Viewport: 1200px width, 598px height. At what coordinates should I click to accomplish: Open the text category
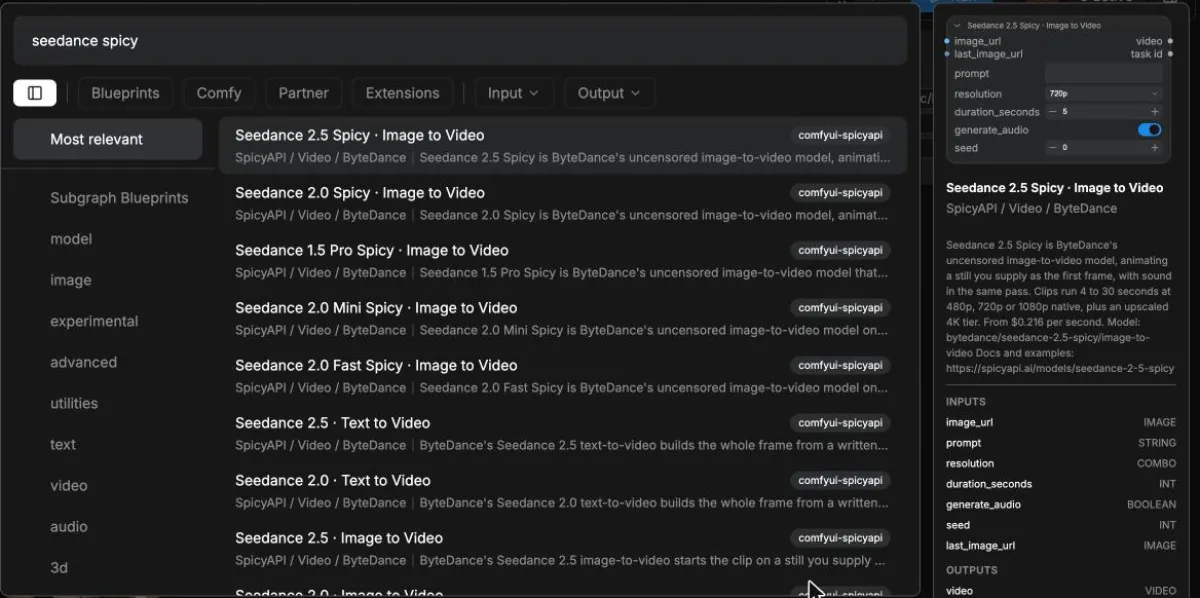pyautogui.click(x=108, y=444)
